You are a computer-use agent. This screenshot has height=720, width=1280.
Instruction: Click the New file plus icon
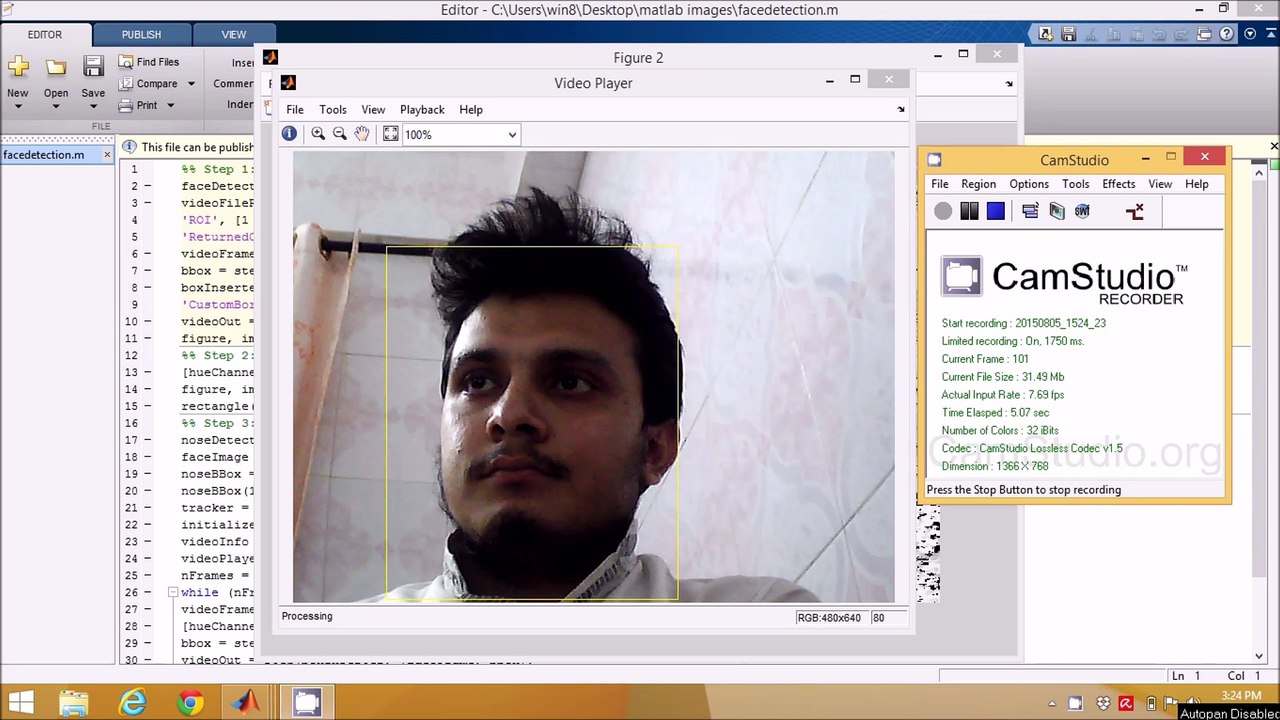18,68
